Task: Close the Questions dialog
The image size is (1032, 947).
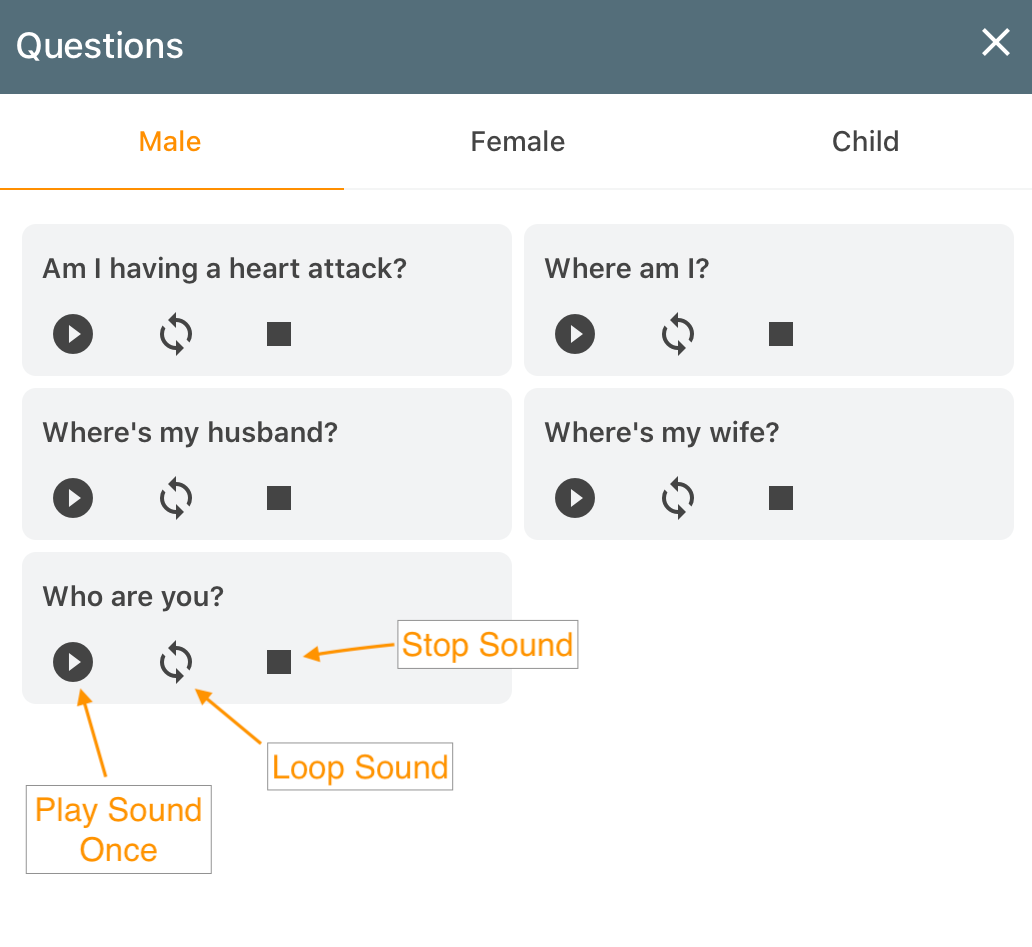Action: (x=995, y=43)
